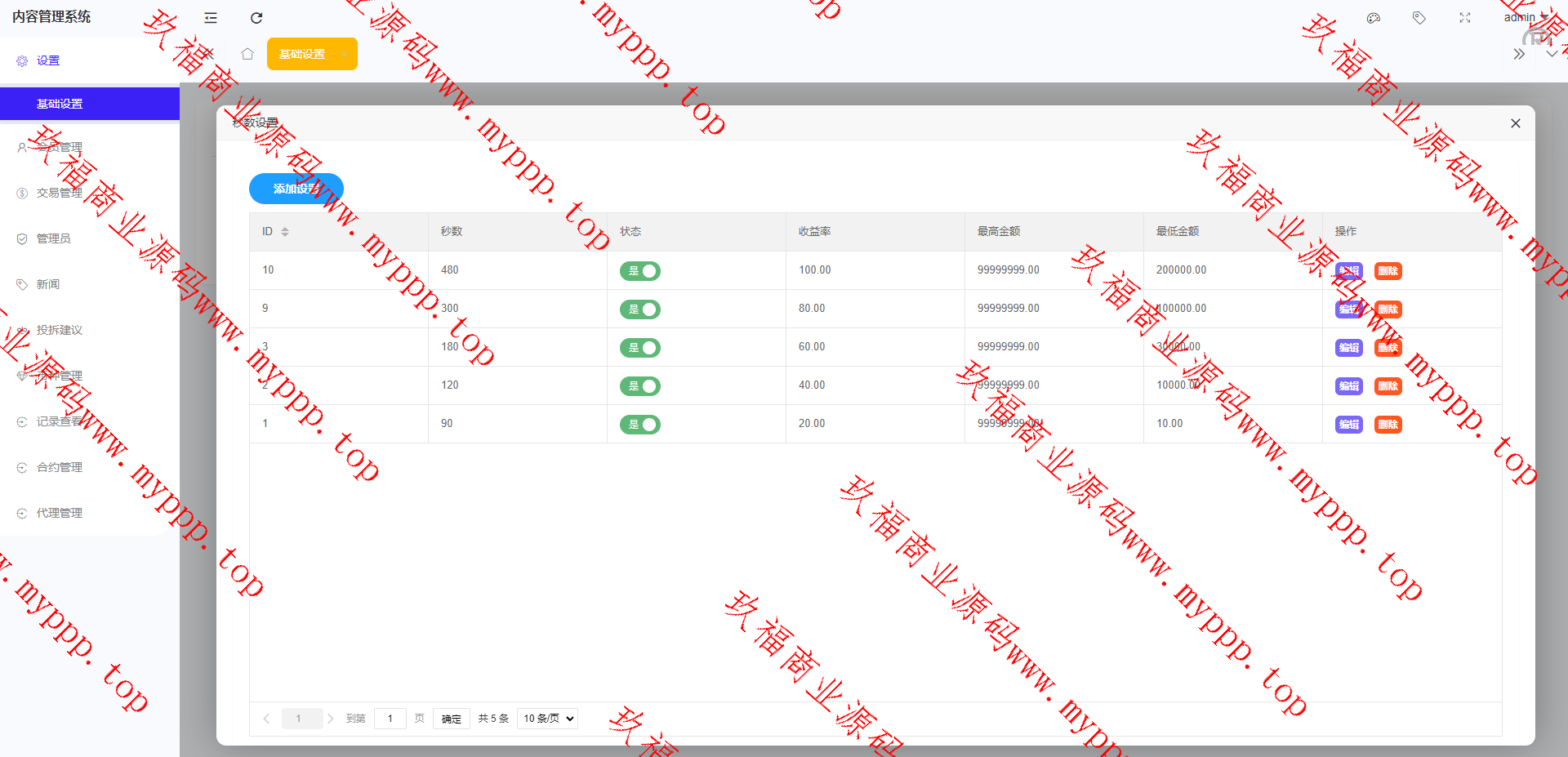Image resolution: width=1568 pixels, height=757 pixels.
Task: Disable status switch for 300 seconds row
Action: coord(640,309)
